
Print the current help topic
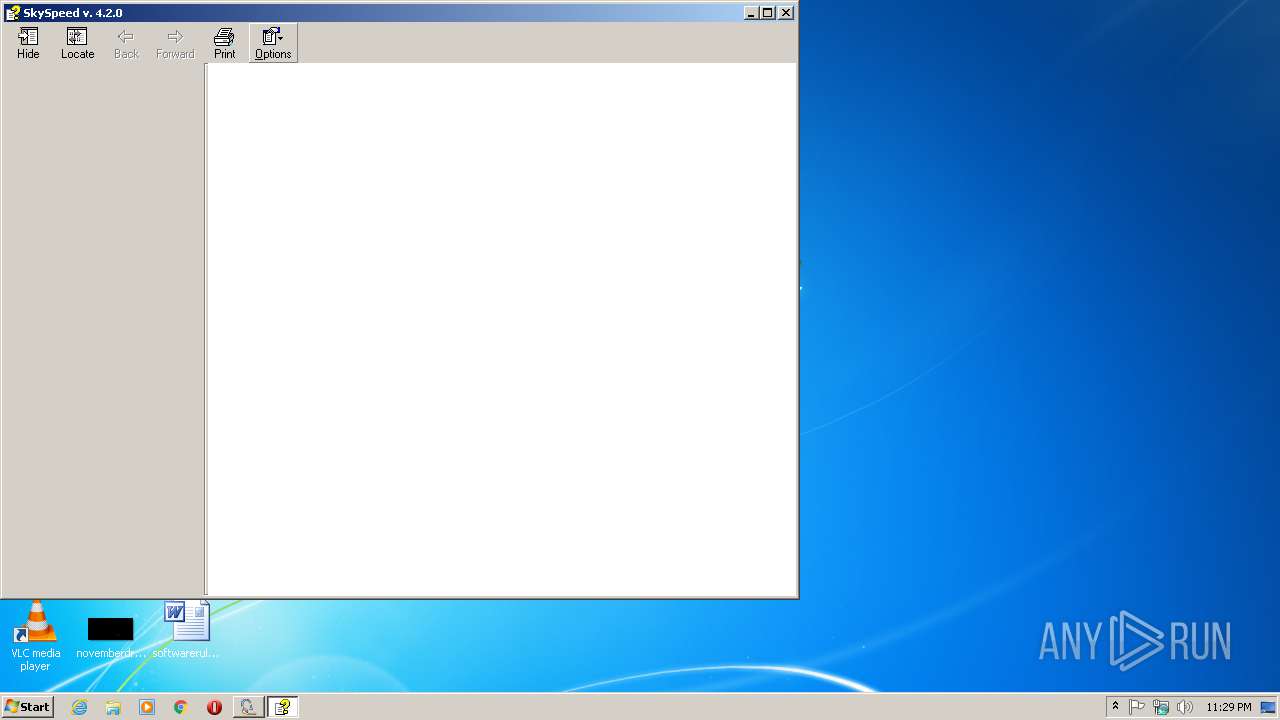[224, 43]
